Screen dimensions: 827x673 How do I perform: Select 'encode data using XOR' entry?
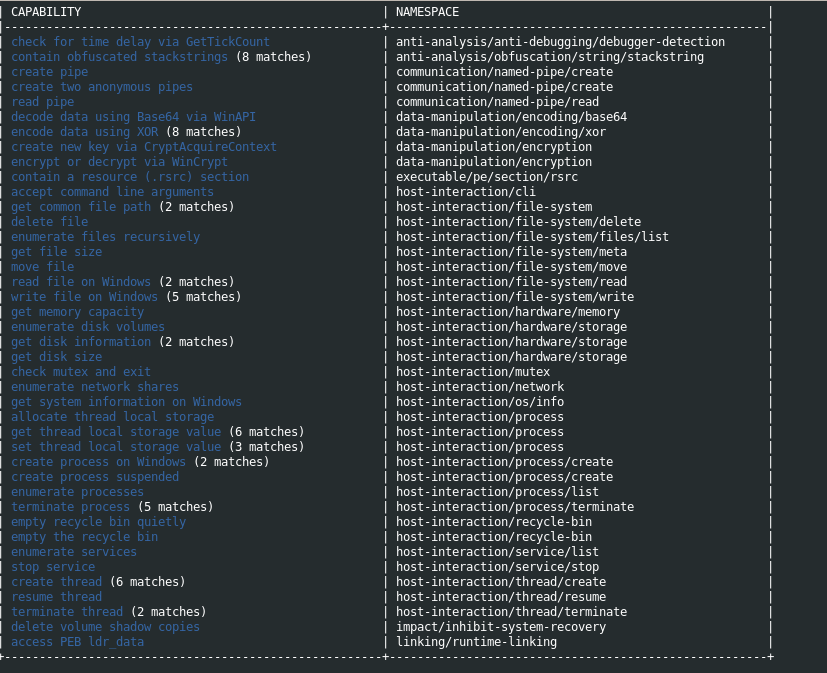[84, 132]
